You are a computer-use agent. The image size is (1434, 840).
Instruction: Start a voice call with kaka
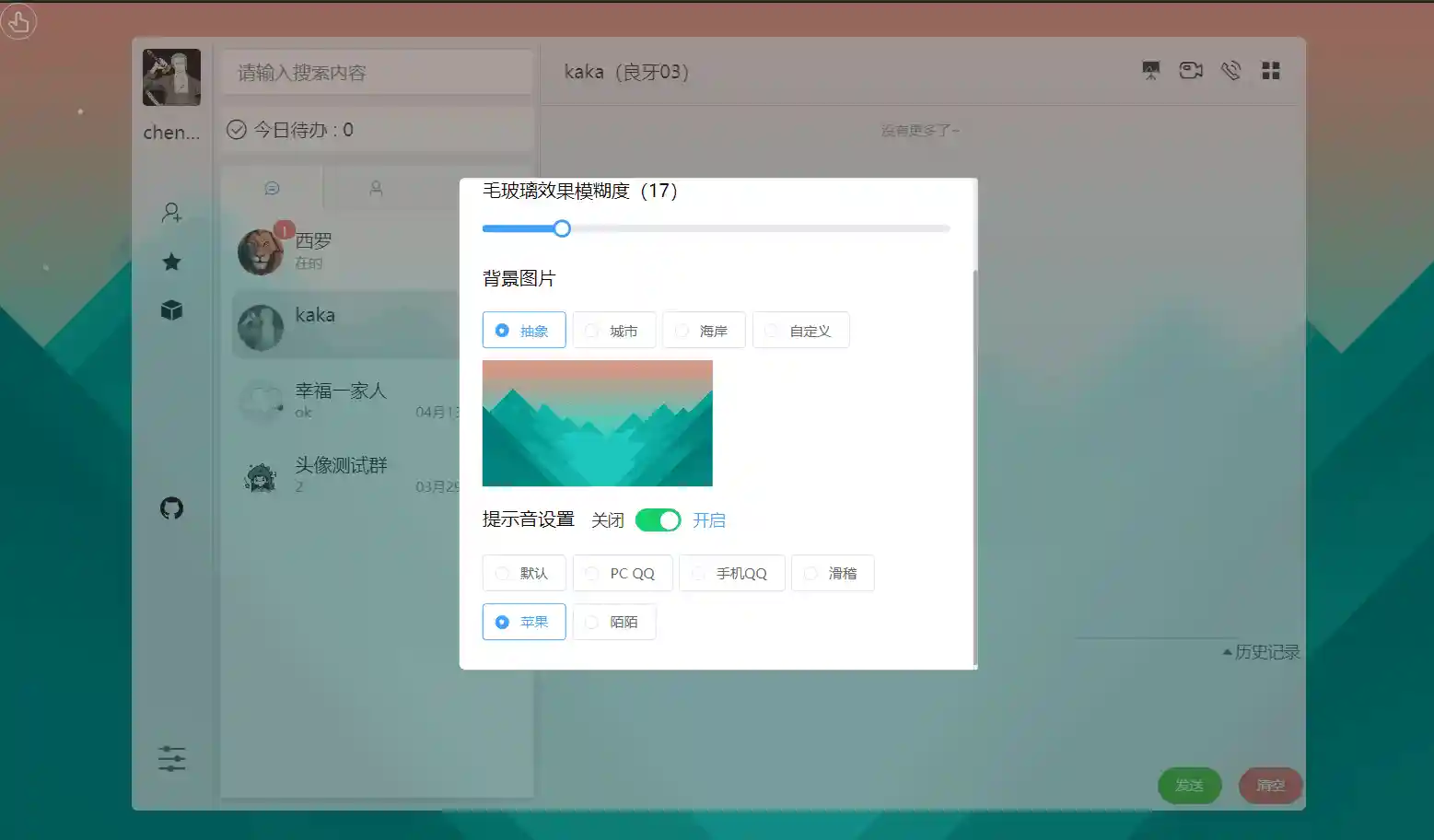[1231, 70]
